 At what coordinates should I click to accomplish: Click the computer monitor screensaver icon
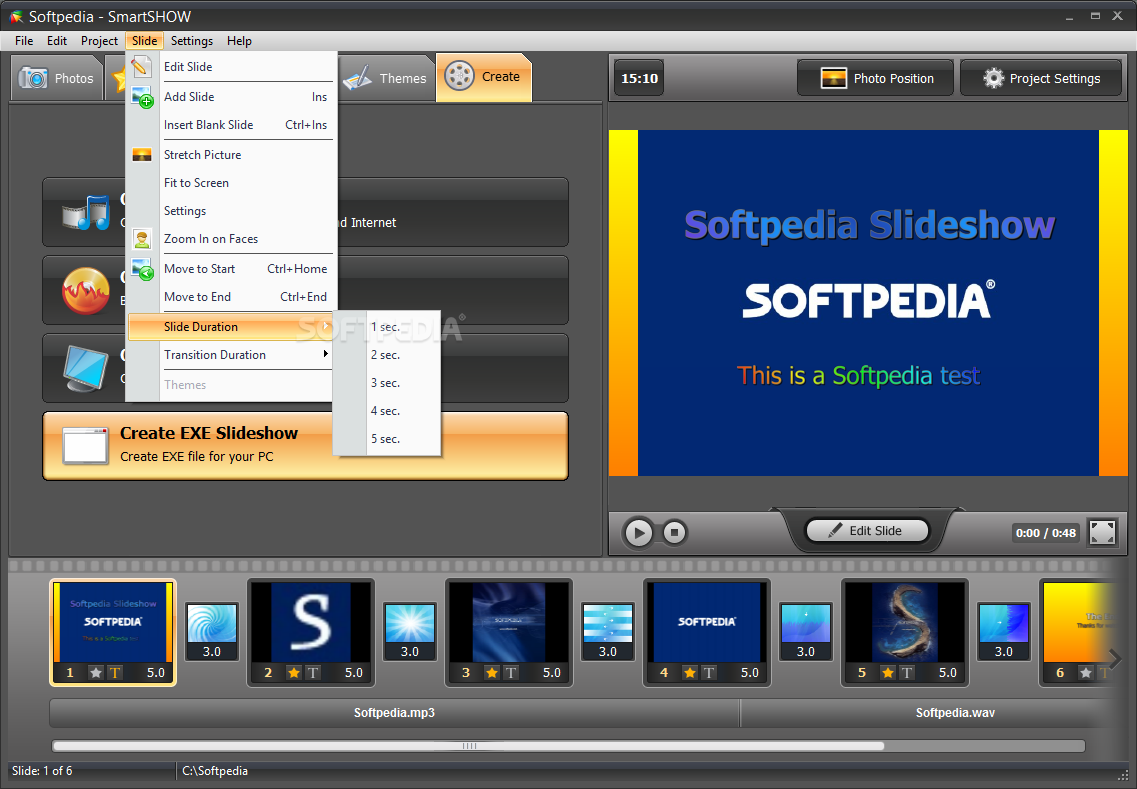(x=86, y=368)
